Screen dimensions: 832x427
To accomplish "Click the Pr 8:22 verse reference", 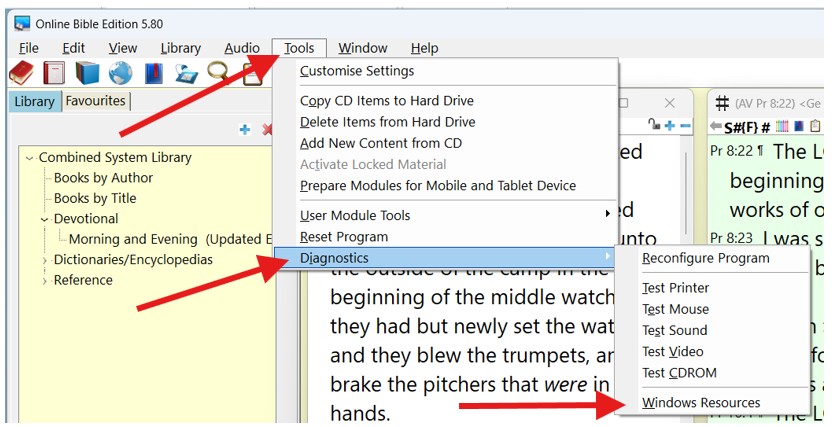I will coord(731,152).
